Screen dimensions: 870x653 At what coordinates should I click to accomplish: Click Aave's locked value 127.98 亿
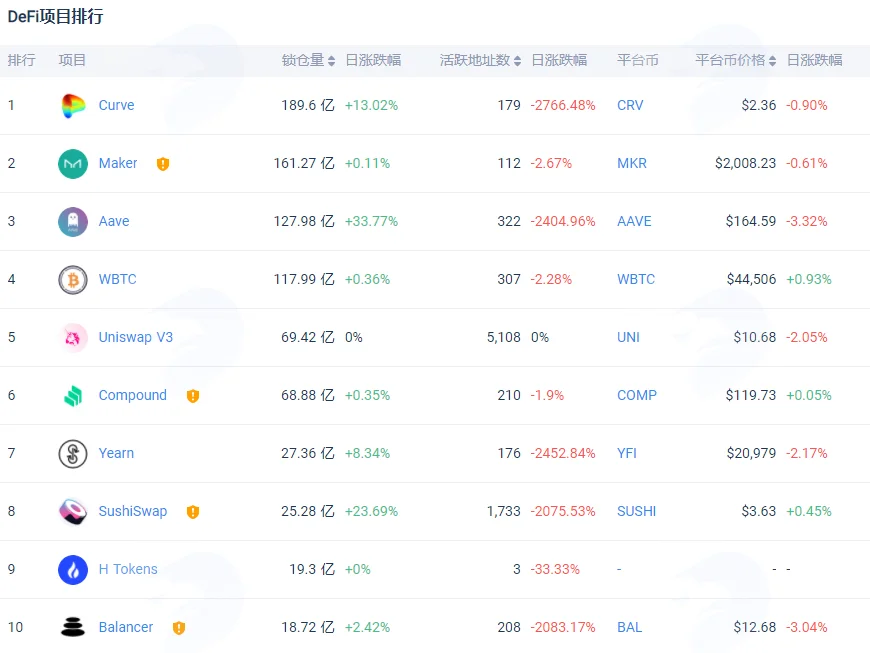click(304, 221)
